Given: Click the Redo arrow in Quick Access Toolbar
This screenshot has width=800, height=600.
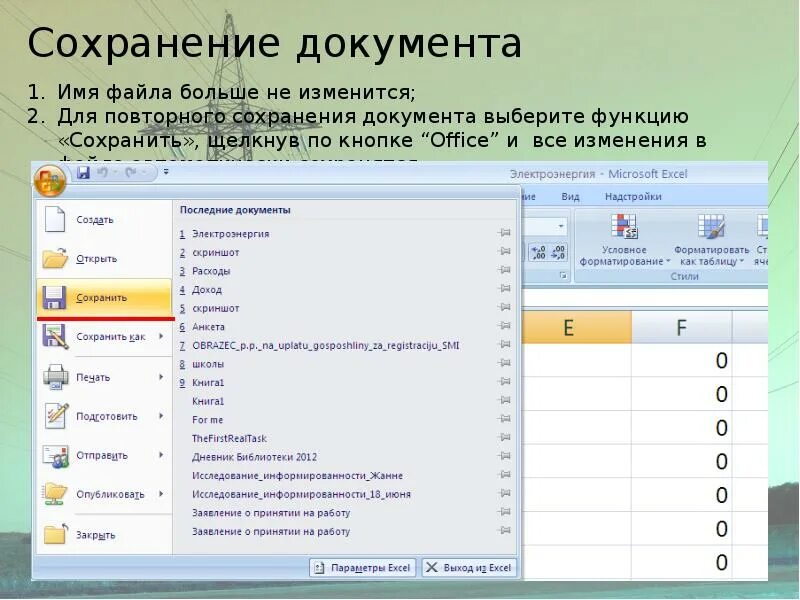Looking at the screenshot, I should pyautogui.click(x=131, y=173).
